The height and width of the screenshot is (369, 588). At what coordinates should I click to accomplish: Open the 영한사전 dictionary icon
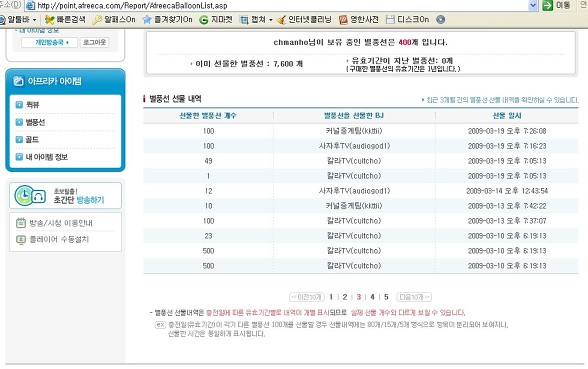343,20
